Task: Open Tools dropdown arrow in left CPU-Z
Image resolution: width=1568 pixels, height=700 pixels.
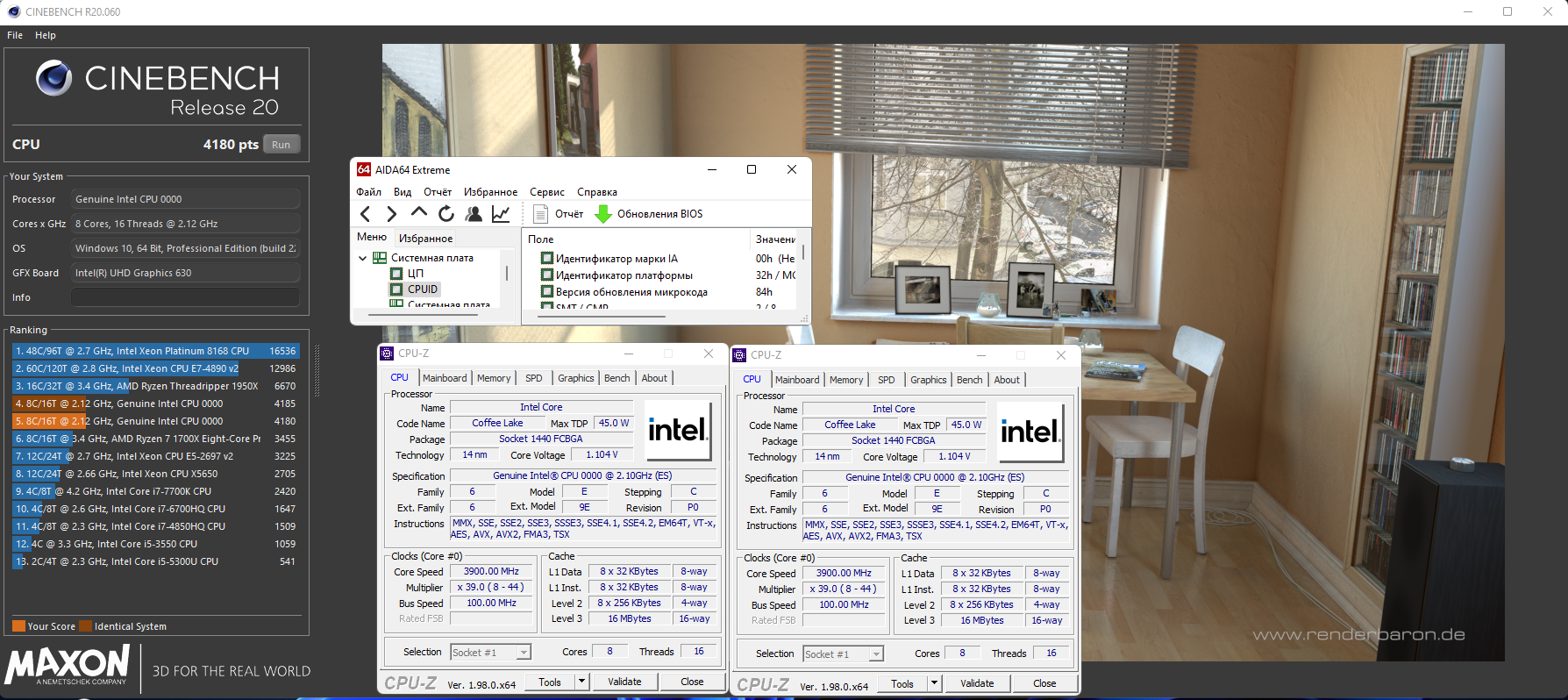Action: (x=581, y=682)
